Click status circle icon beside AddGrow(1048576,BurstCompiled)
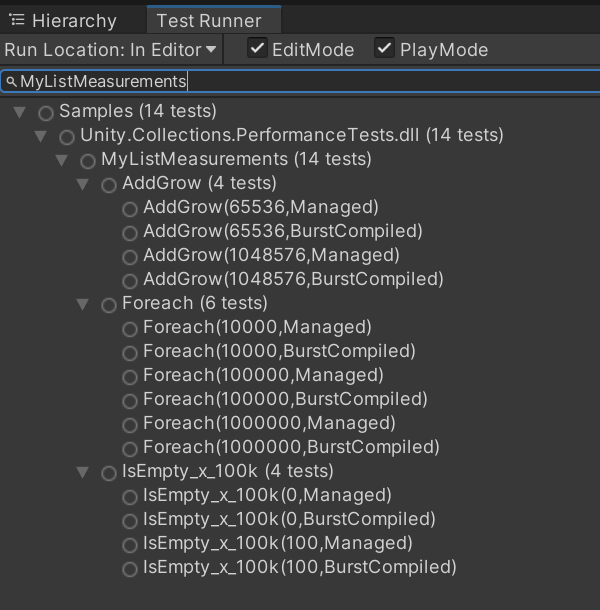Image resolution: width=600 pixels, height=610 pixels. 130,281
